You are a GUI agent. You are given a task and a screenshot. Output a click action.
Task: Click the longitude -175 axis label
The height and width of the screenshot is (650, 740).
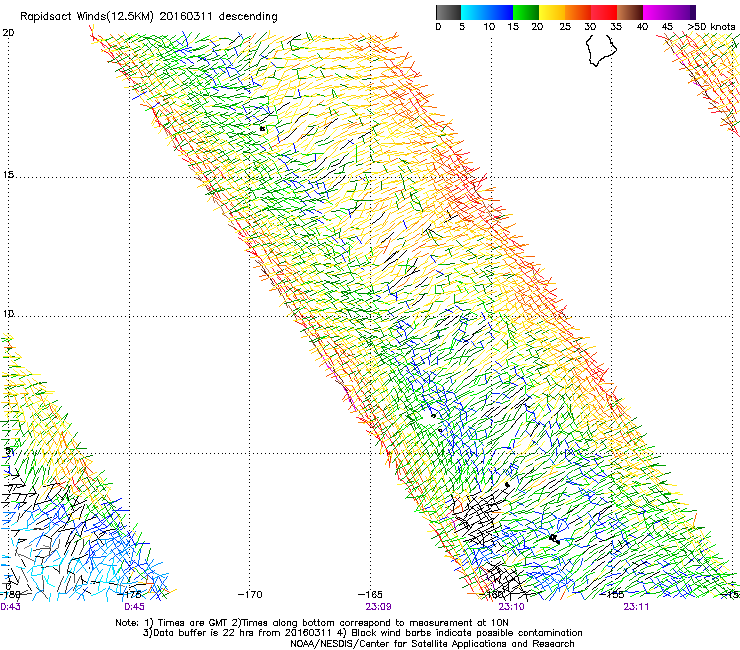[x=129, y=594]
